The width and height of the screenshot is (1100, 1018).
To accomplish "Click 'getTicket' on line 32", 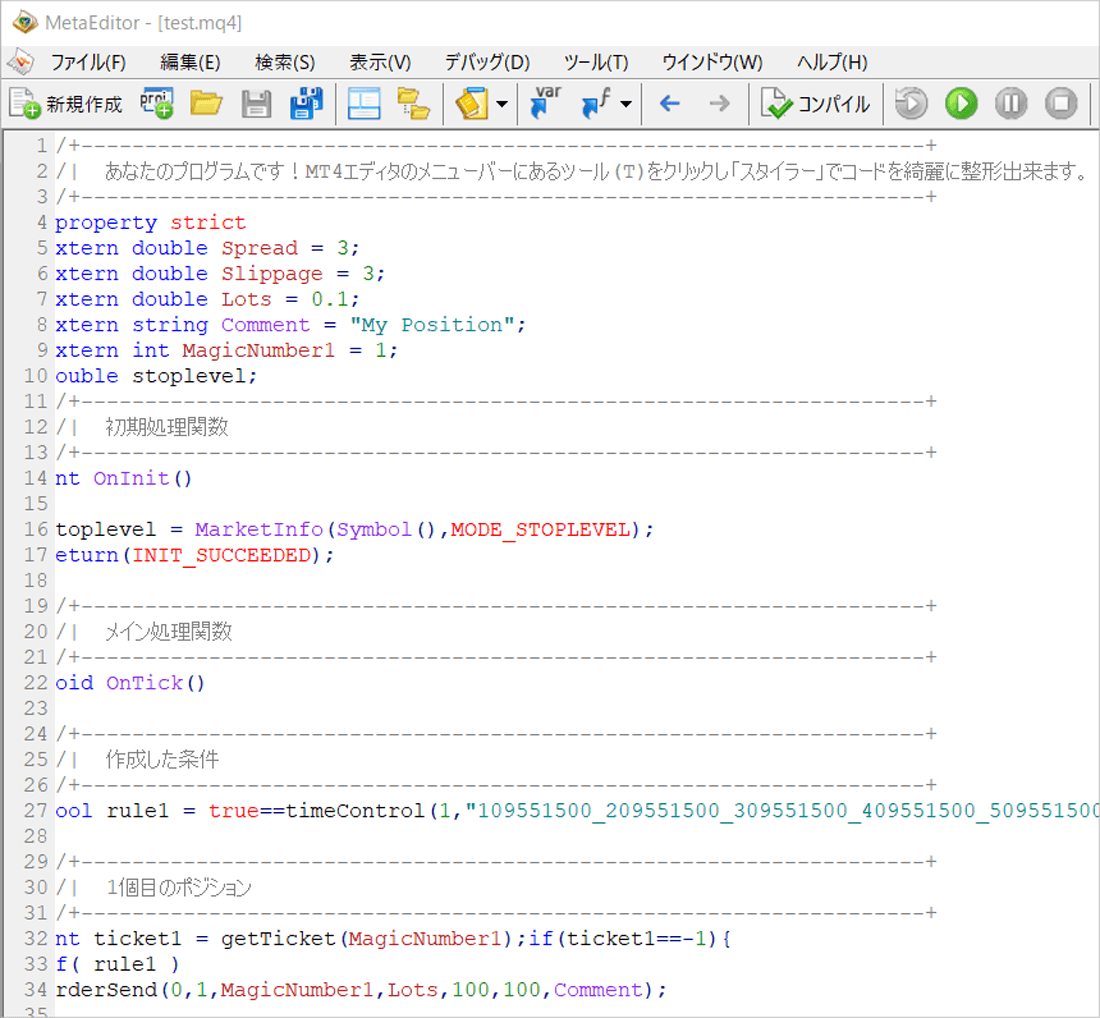I will click(x=279, y=938).
